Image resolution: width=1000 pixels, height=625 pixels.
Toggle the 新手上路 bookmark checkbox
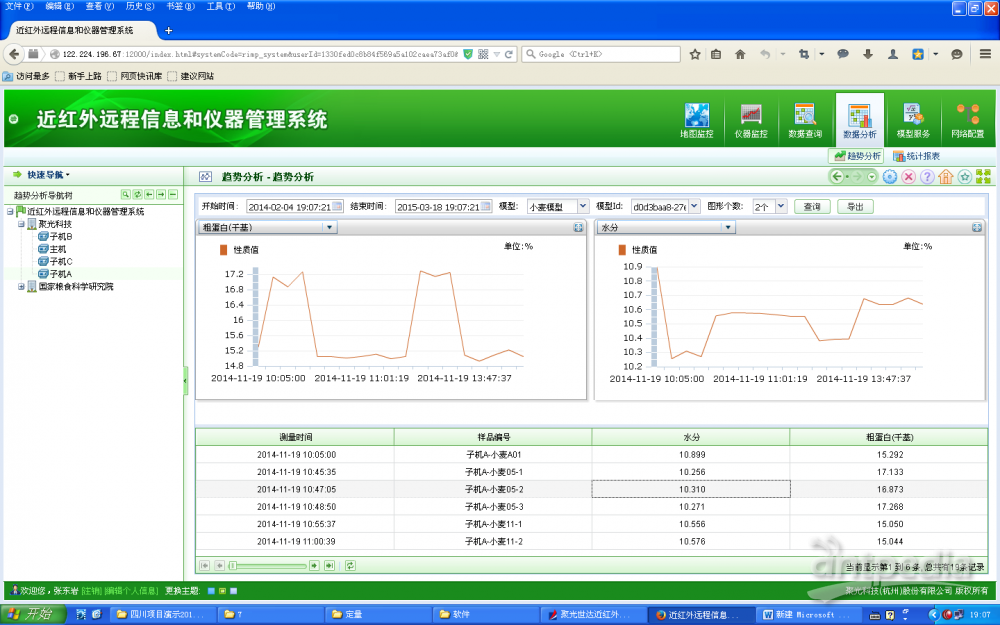[60, 76]
